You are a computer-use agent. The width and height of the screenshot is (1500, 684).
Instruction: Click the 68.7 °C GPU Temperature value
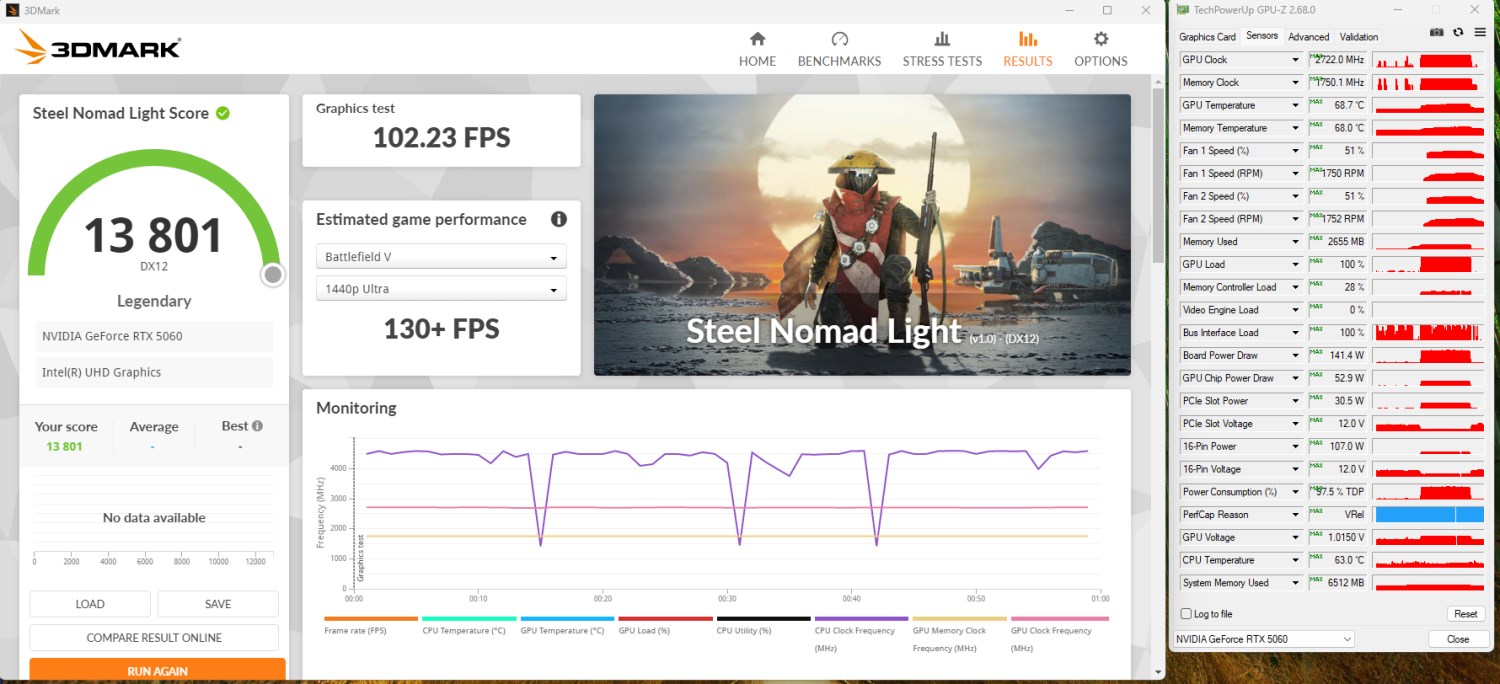[1337, 105]
